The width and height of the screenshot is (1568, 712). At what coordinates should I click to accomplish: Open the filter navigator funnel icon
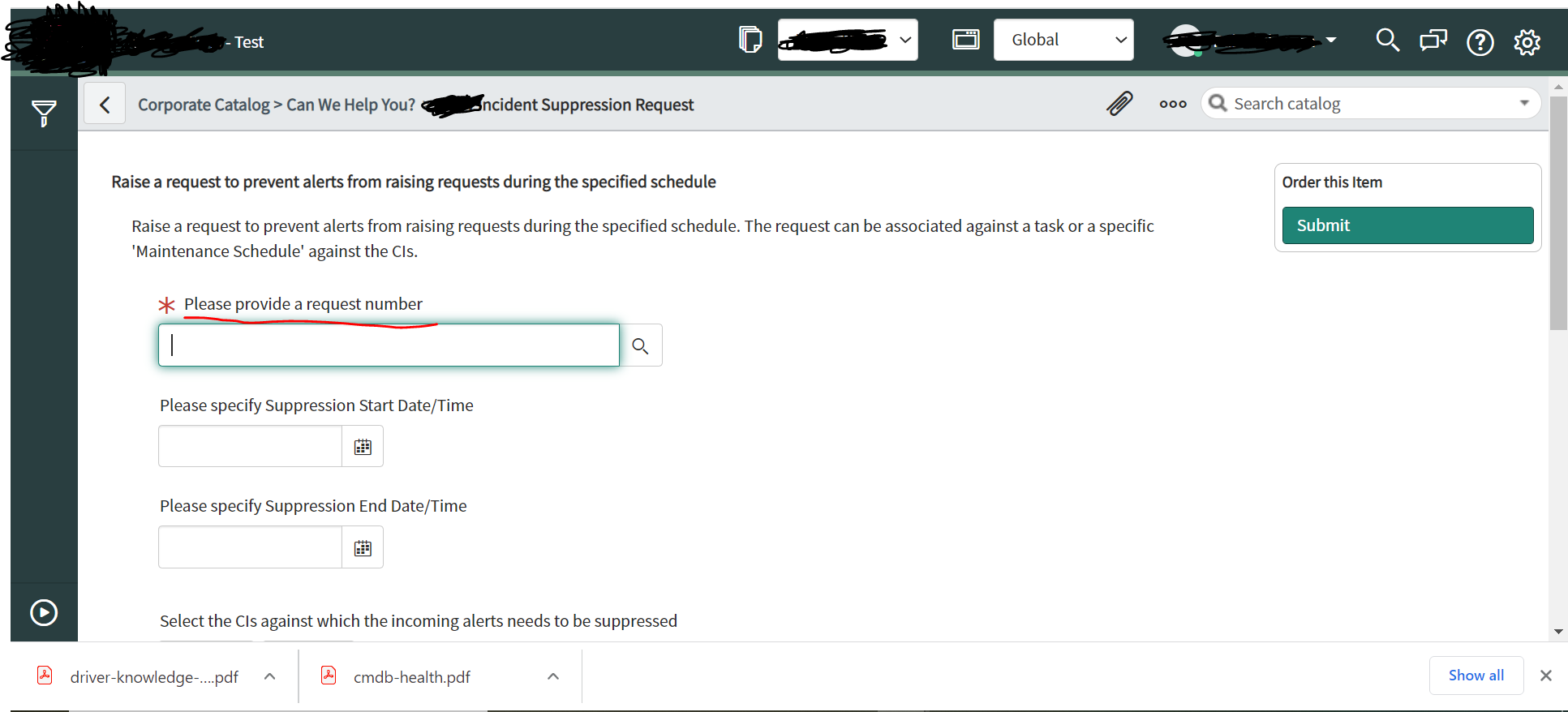coord(44,113)
